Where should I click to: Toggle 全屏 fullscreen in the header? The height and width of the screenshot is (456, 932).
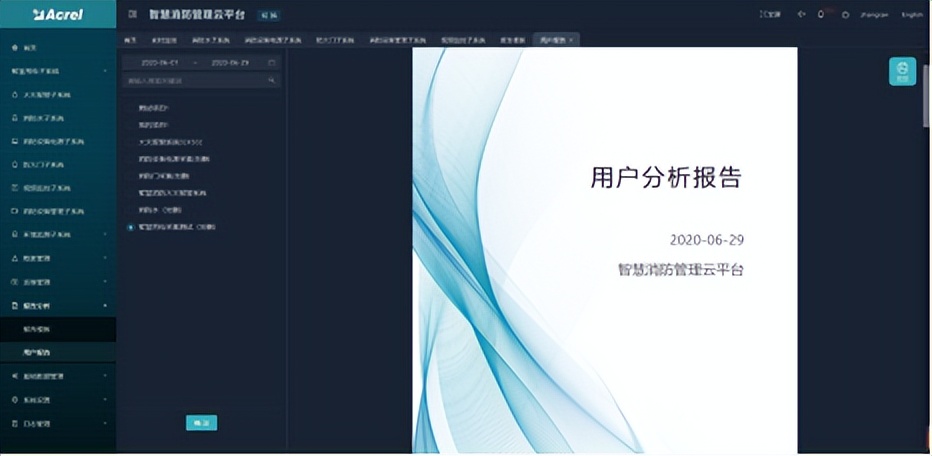coord(770,15)
